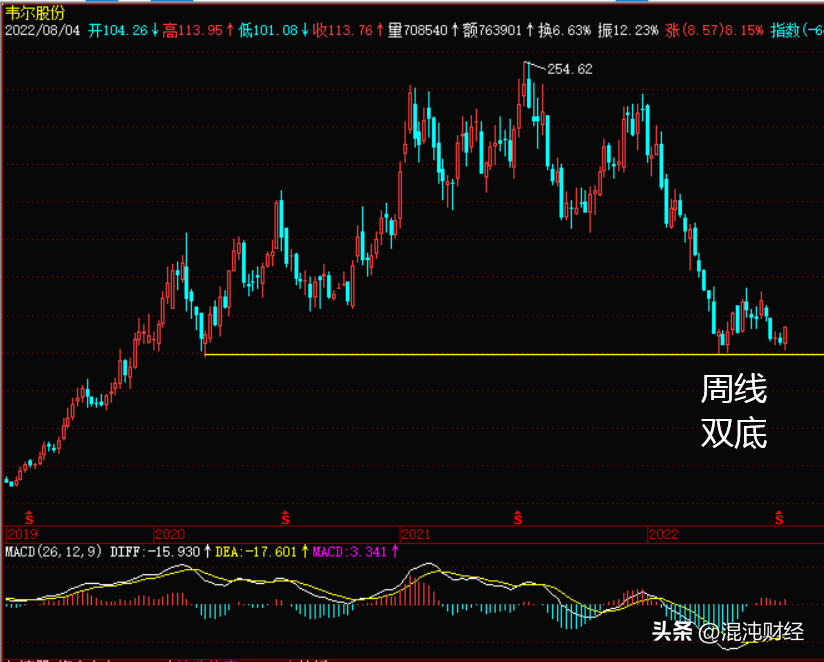Click the S marker in the 2021 section

(518, 518)
